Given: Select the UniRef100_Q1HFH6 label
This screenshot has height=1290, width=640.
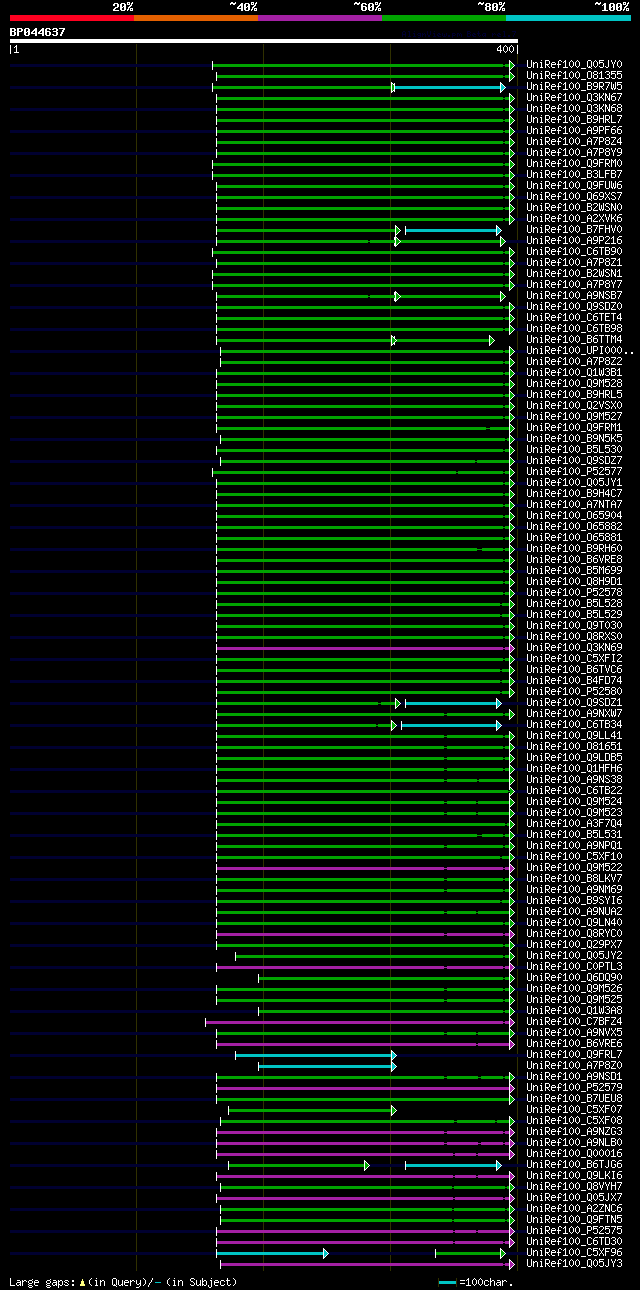Looking at the screenshot, I should coord(574,768).
